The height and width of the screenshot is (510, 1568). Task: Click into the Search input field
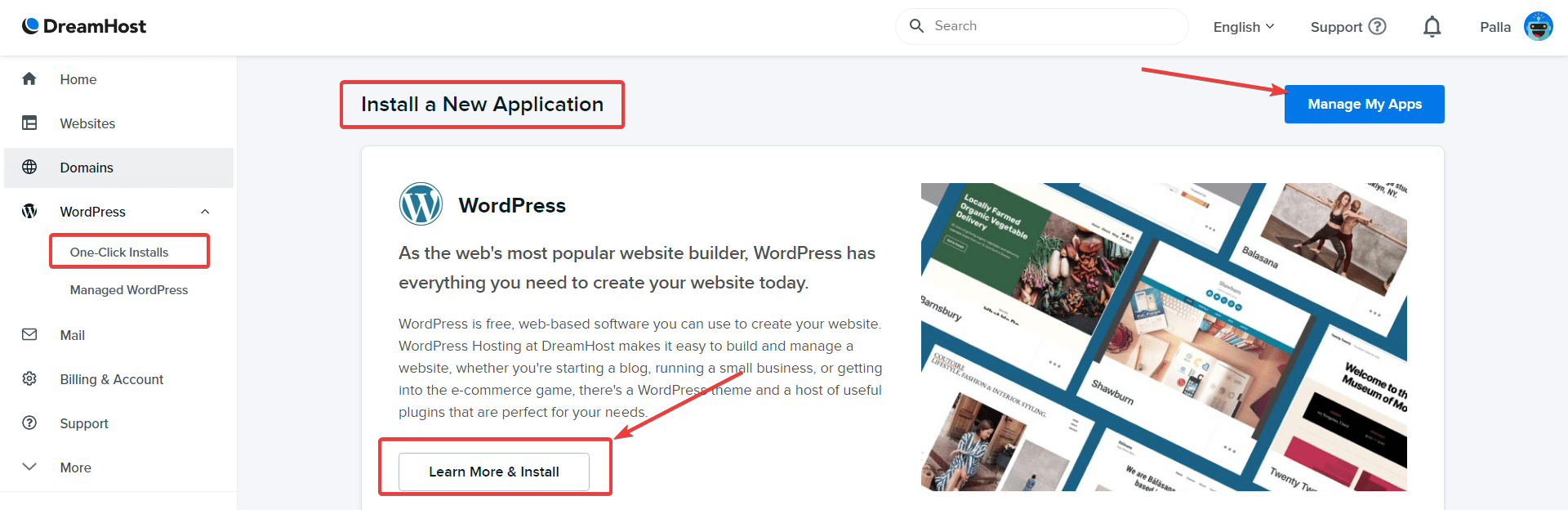point(1041,26)
